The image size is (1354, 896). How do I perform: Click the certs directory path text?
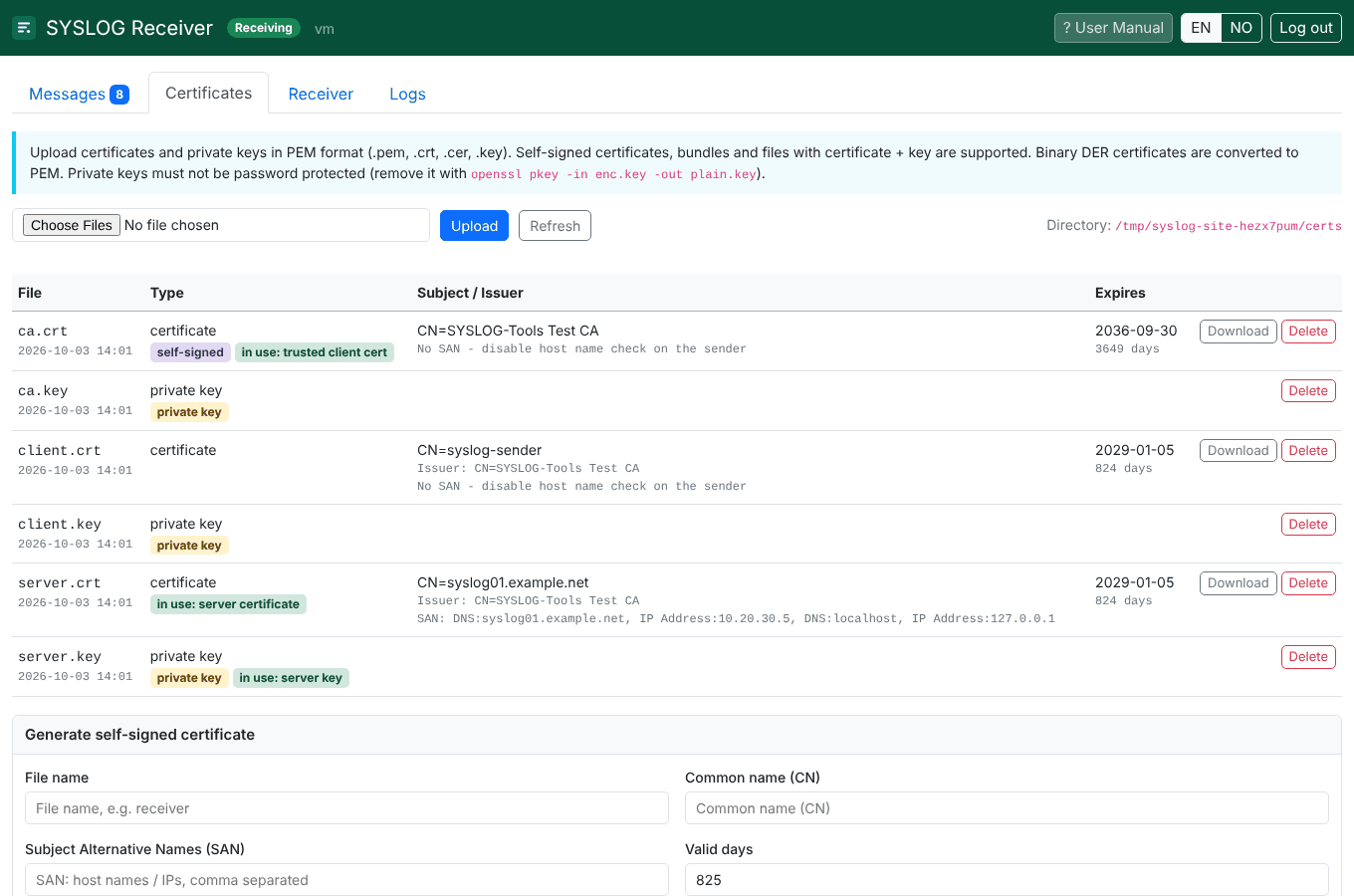coord(1228,226)
